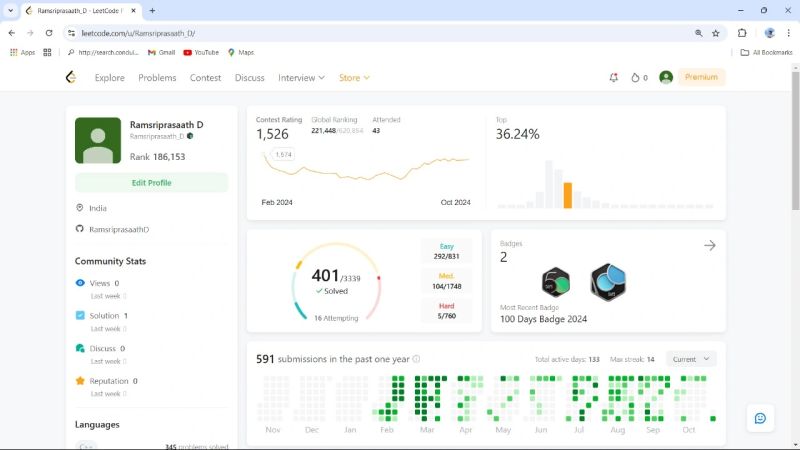Open the RamsriprasaathD GitHub link
800x450 pixels.
119,229
